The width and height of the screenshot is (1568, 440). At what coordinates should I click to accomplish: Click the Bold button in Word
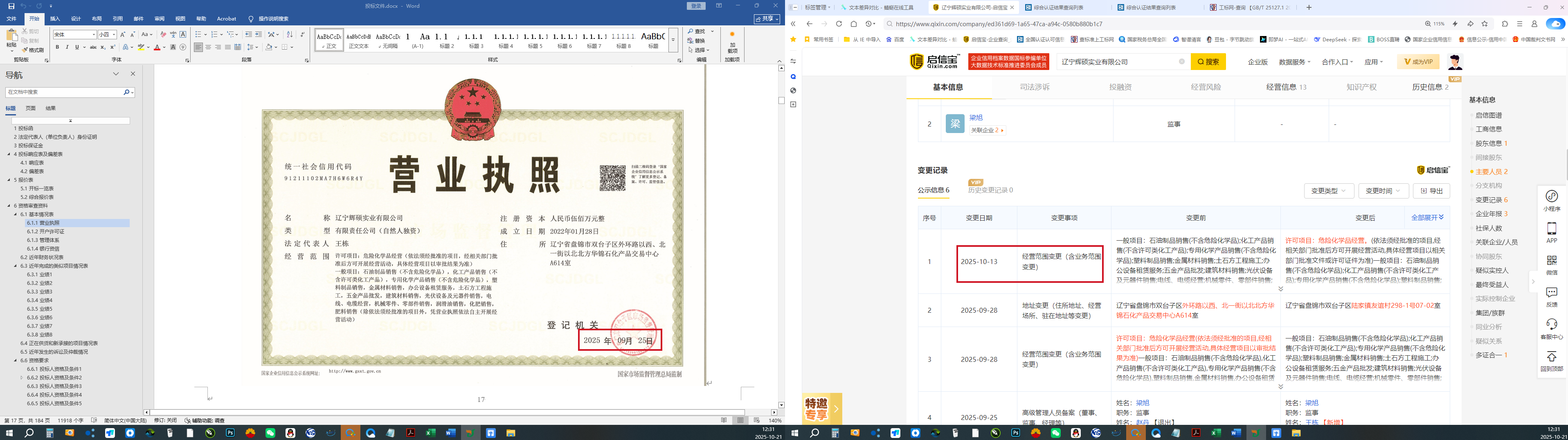(x=57, y=47)
